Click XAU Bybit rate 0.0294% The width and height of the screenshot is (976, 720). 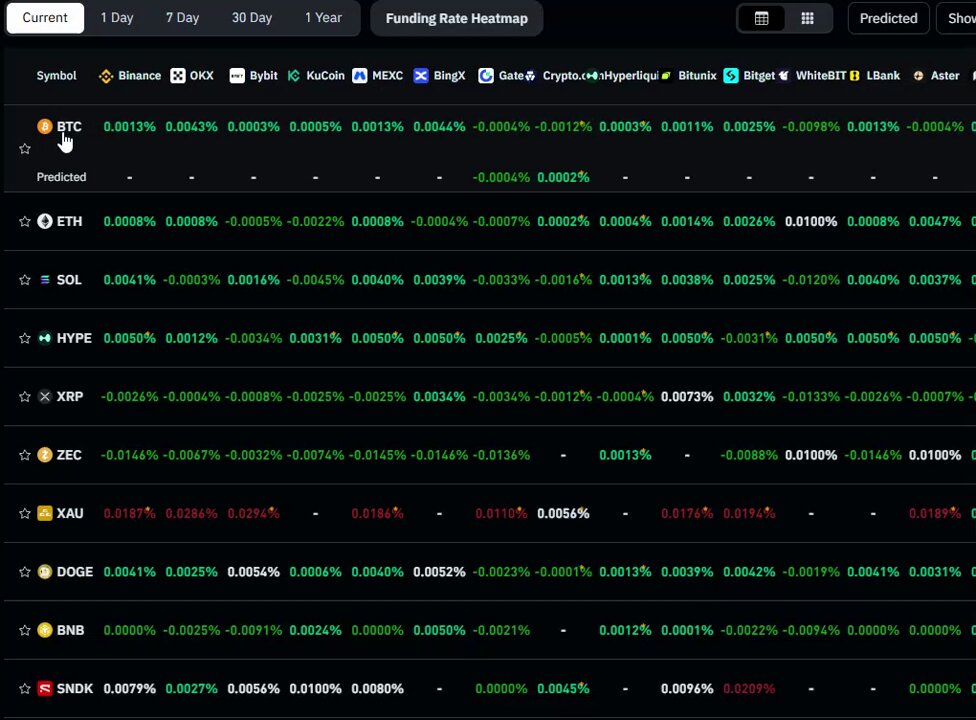pyautogui.click(x=253, y=513)
